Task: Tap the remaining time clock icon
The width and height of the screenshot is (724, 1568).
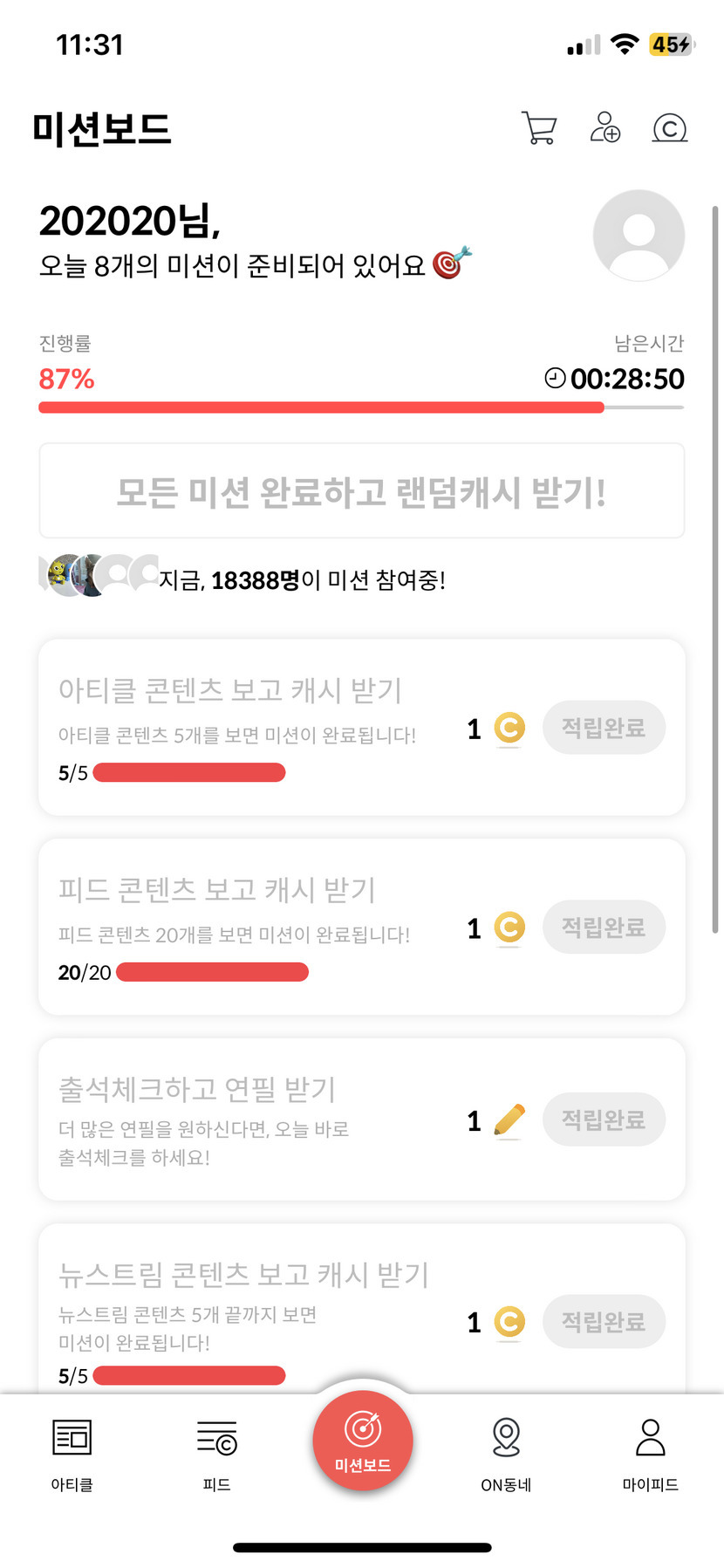Action: point(555,378)
